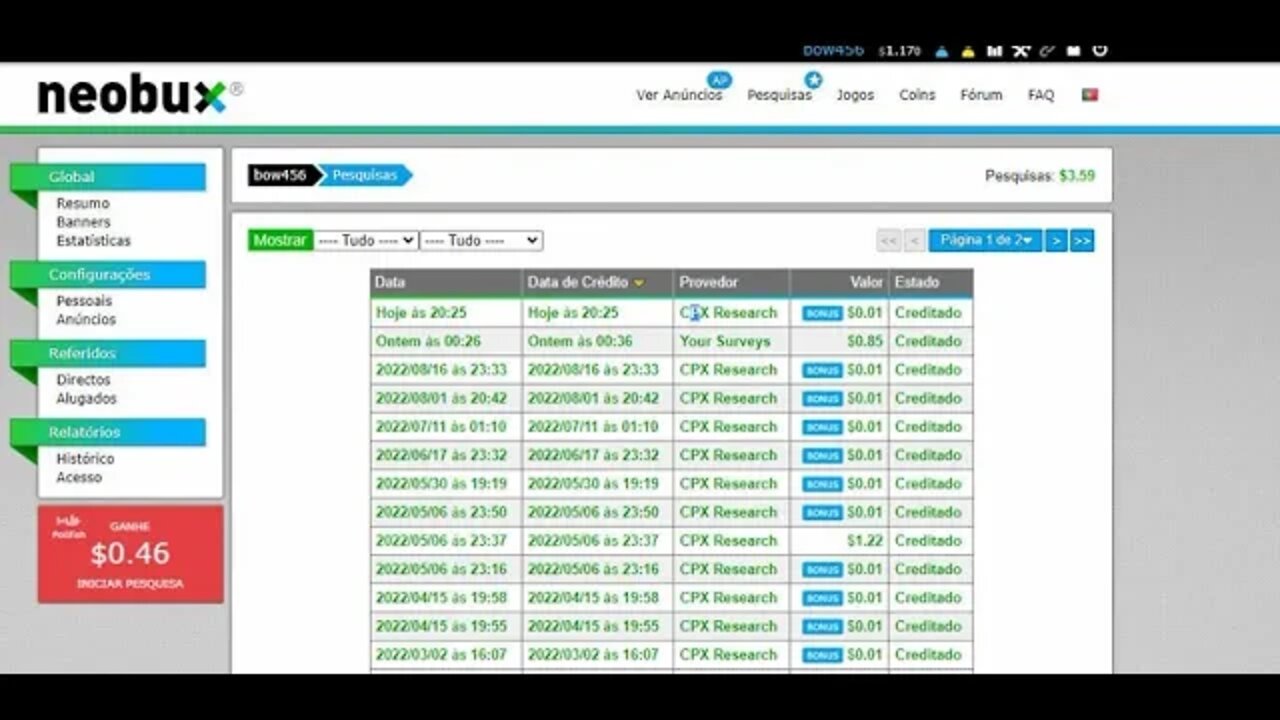Click BONUS badge in 2022/07/11 row
The width and height of the screenshot is (1280, 720).
point(822,427)
